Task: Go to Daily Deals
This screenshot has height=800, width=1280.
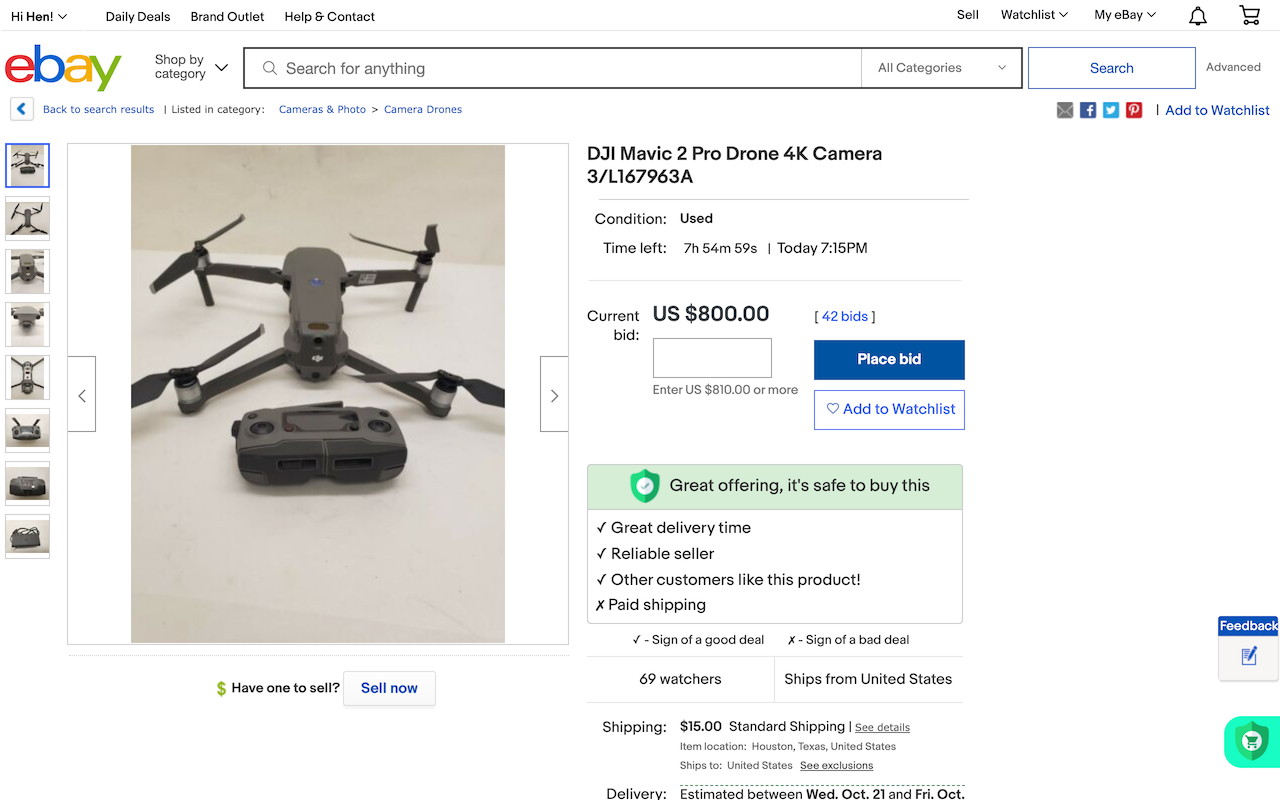Action: 138,16
